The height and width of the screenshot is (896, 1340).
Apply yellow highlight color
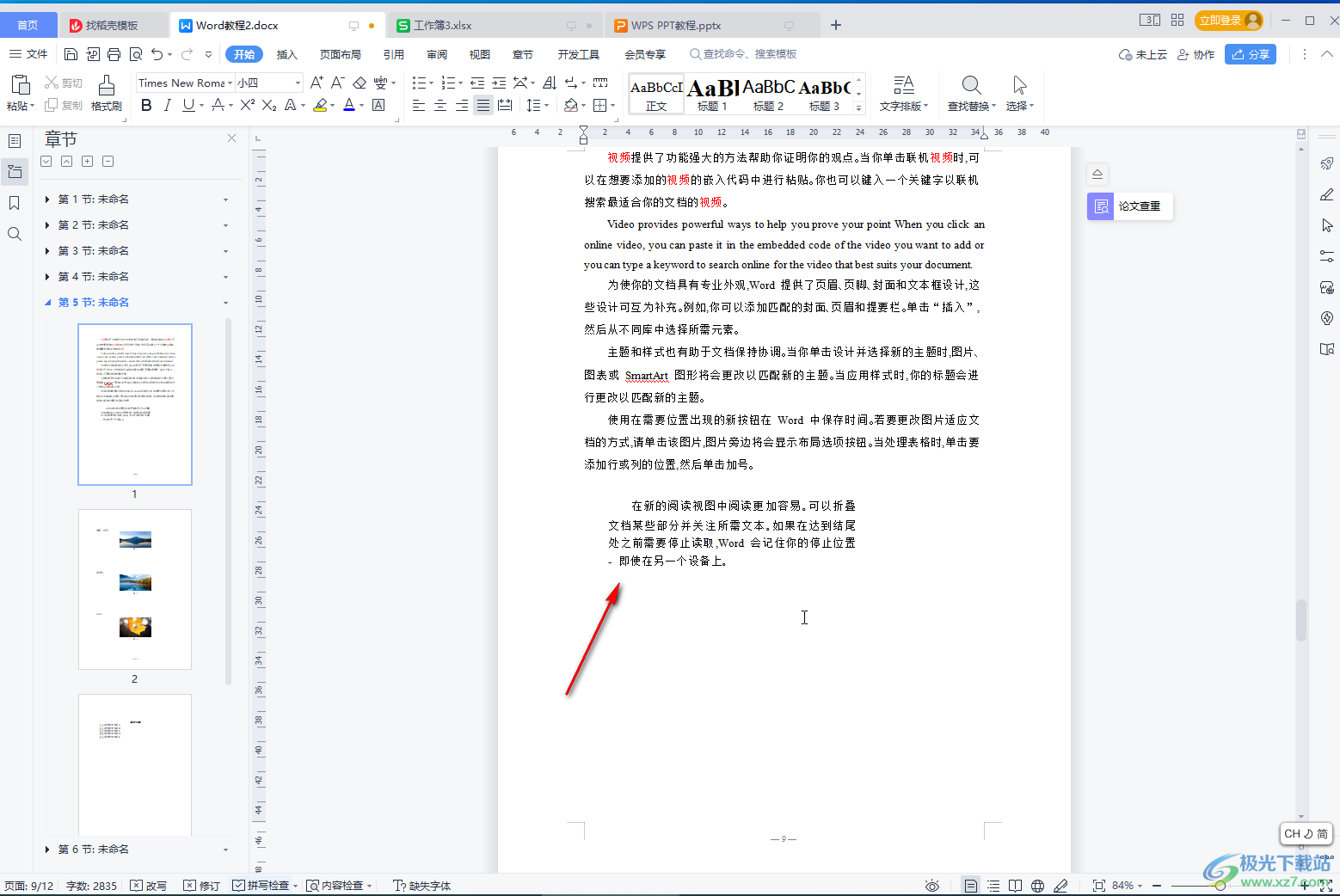pos(320,105)
